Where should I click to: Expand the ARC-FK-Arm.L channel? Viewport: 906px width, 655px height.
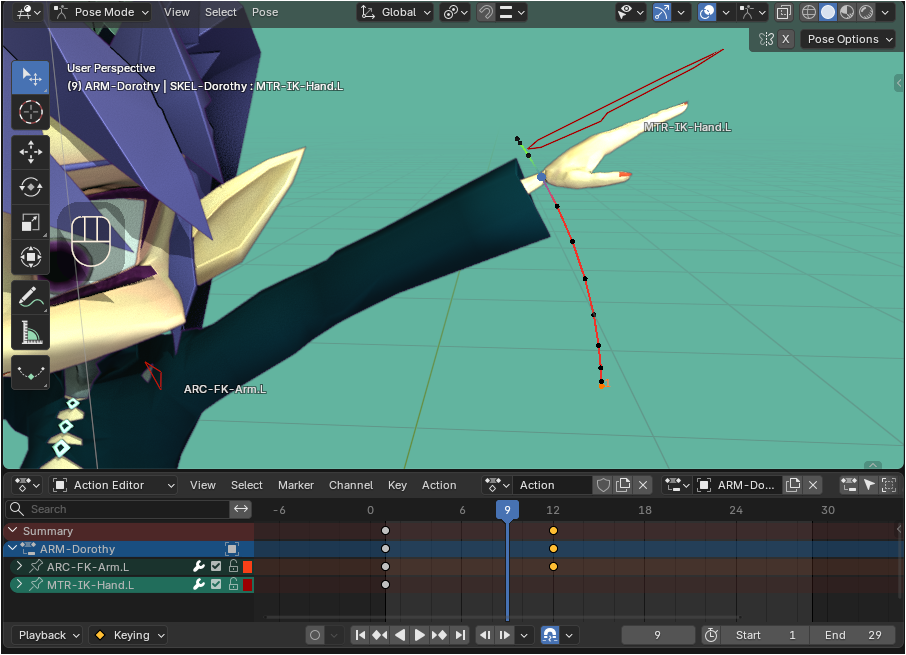tap(19, 567)
